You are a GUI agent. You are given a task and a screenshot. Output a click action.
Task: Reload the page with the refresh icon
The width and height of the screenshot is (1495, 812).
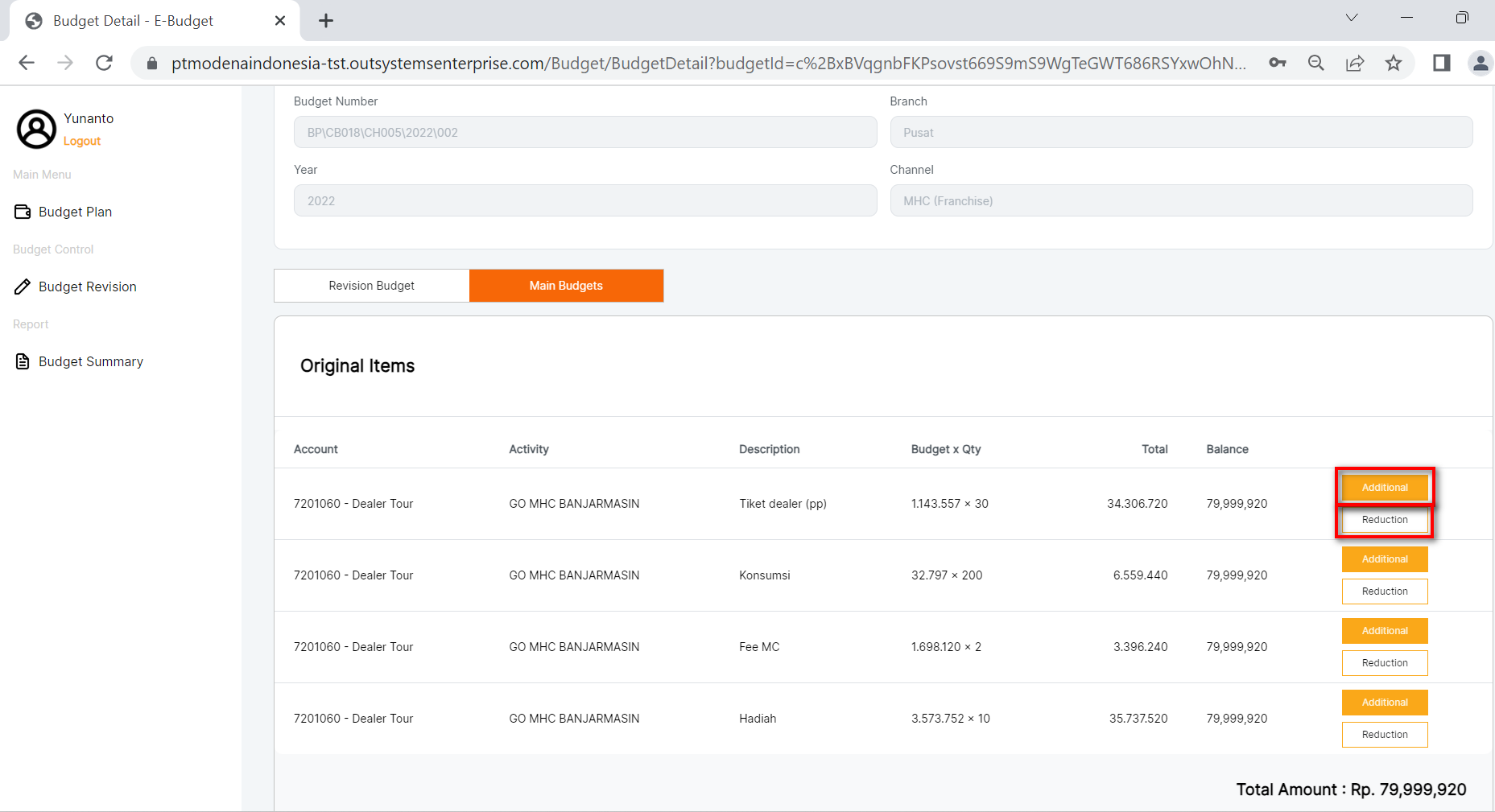pyautogui.click(x=104, y=63)
